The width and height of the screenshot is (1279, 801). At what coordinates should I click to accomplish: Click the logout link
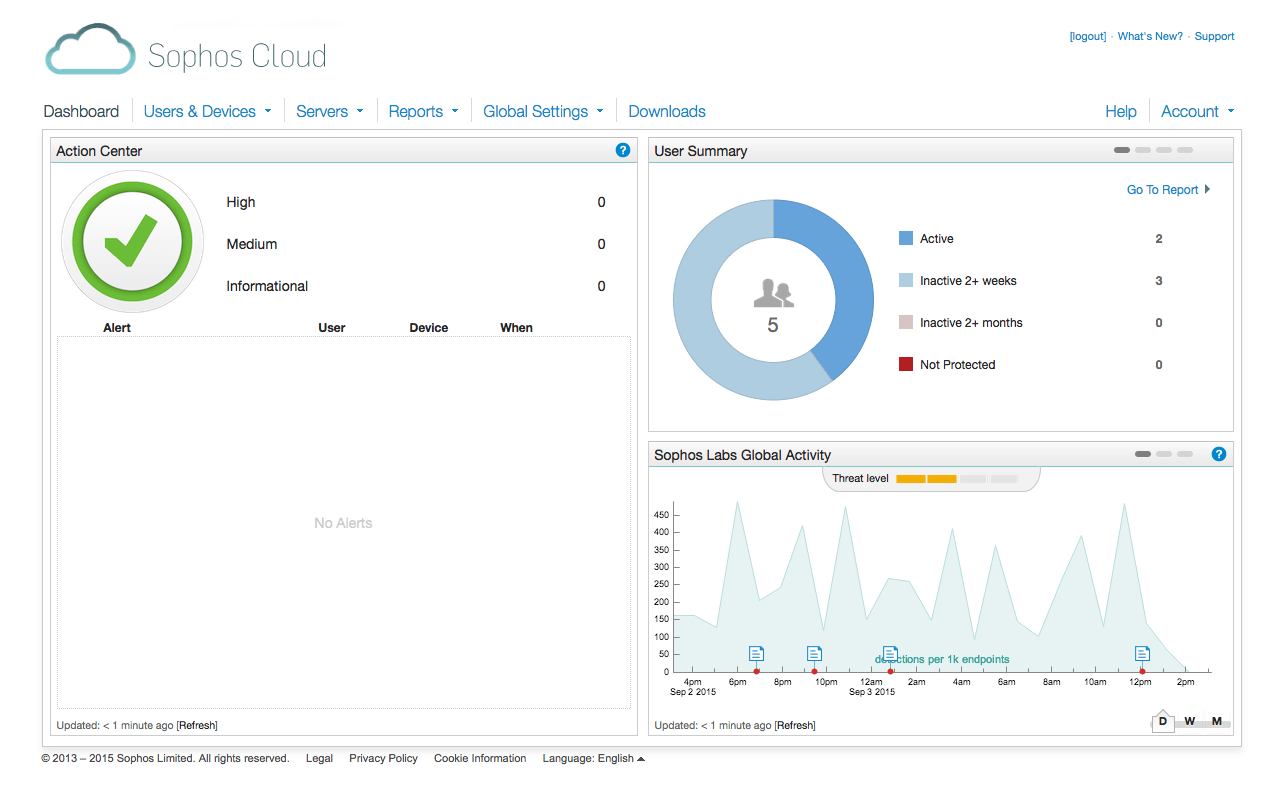pos(1088,36)
